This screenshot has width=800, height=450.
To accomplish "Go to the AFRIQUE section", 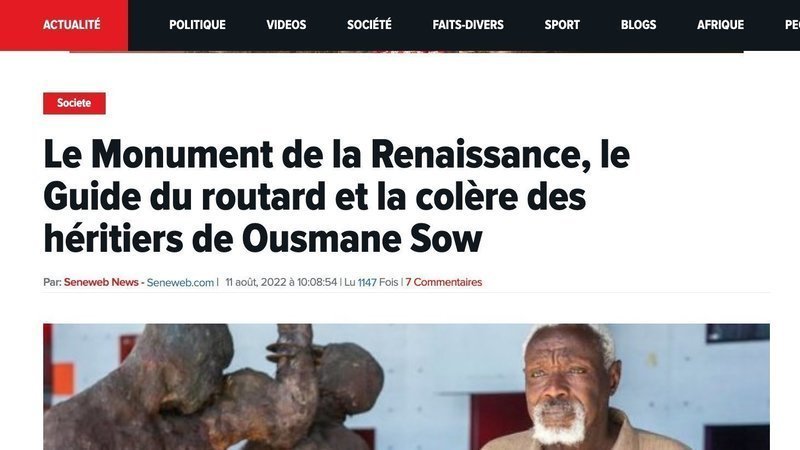I will coord(720,25).
